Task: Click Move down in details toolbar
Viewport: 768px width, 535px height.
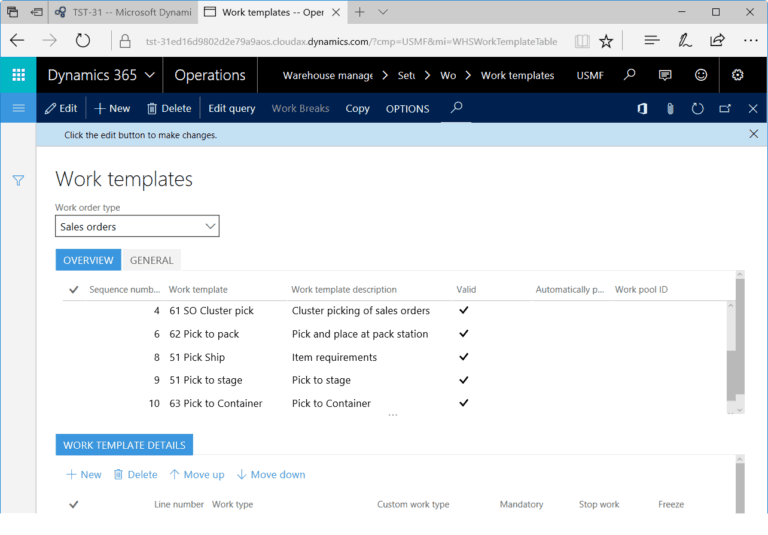Action: tap(271, 474)
